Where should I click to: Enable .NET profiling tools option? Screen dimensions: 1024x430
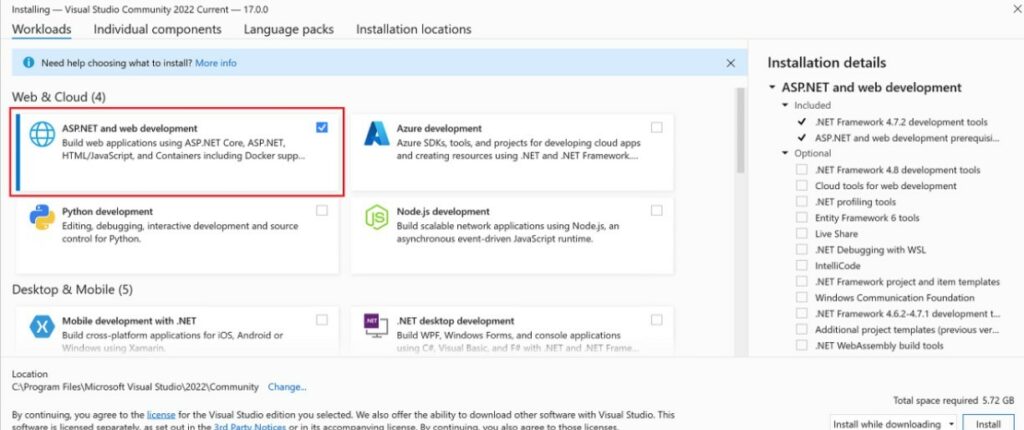click(801, 202)
